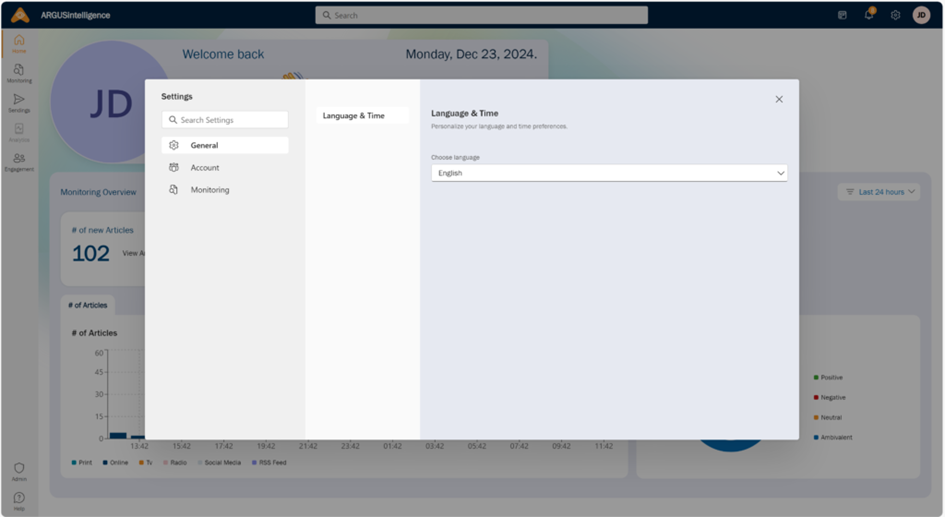Open Monitoring in the left sidebar

(19, 73)
